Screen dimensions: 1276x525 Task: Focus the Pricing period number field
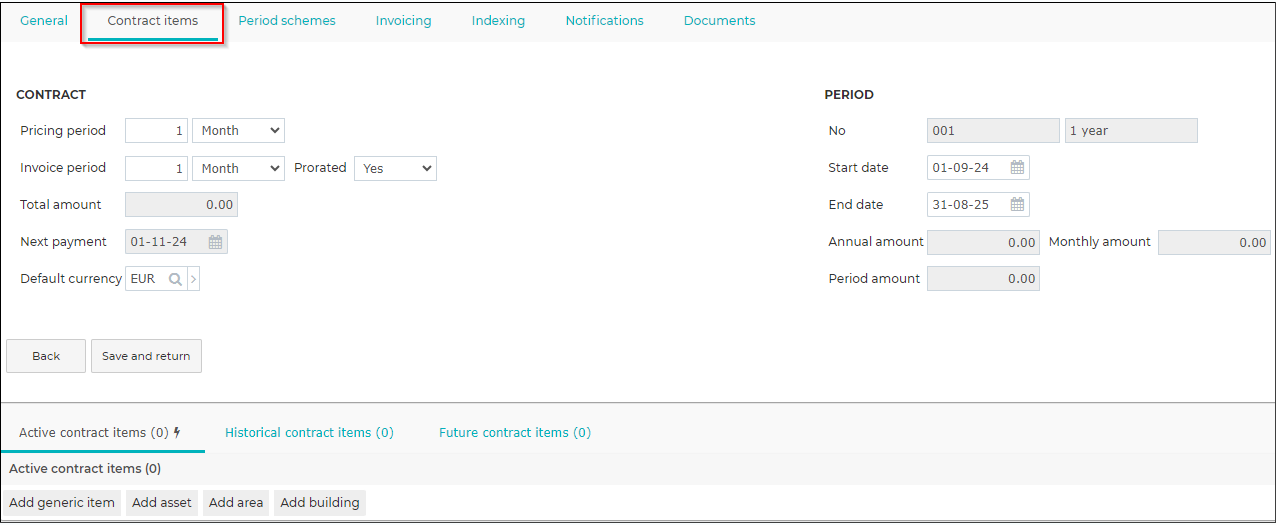[x=156, y=131]
